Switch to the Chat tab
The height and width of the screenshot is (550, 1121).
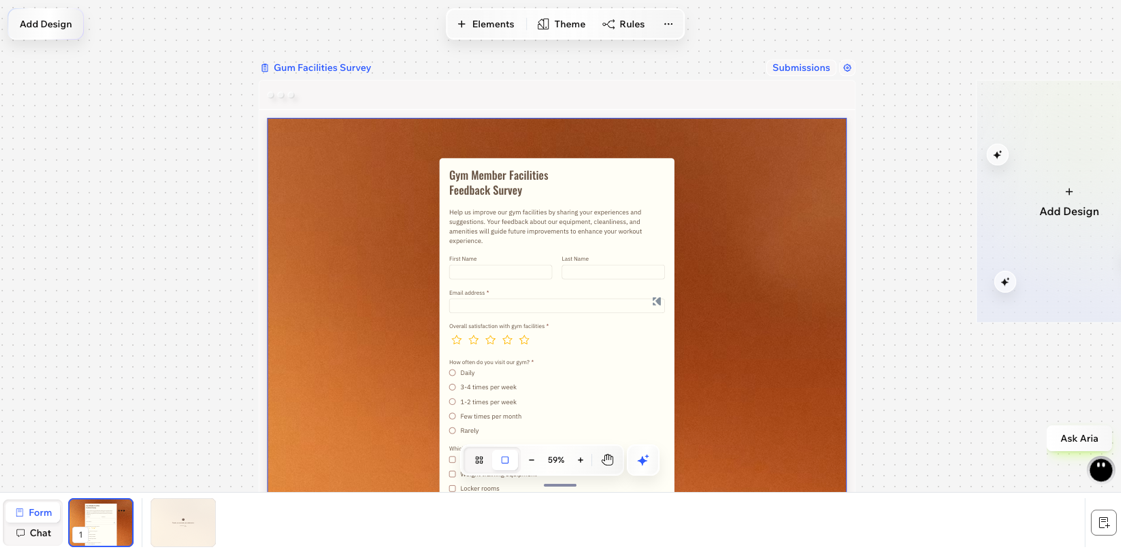click(33, 533)
